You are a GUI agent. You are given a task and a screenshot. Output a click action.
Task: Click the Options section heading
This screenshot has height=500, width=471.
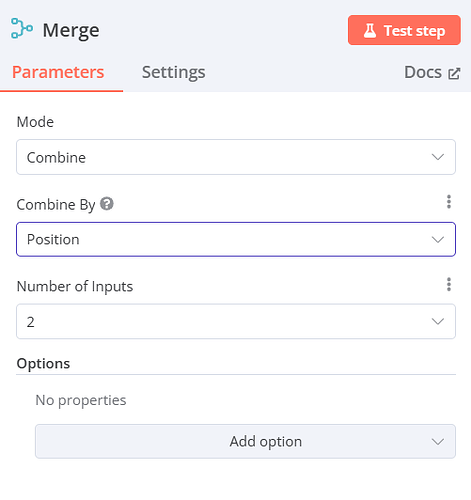43,363
